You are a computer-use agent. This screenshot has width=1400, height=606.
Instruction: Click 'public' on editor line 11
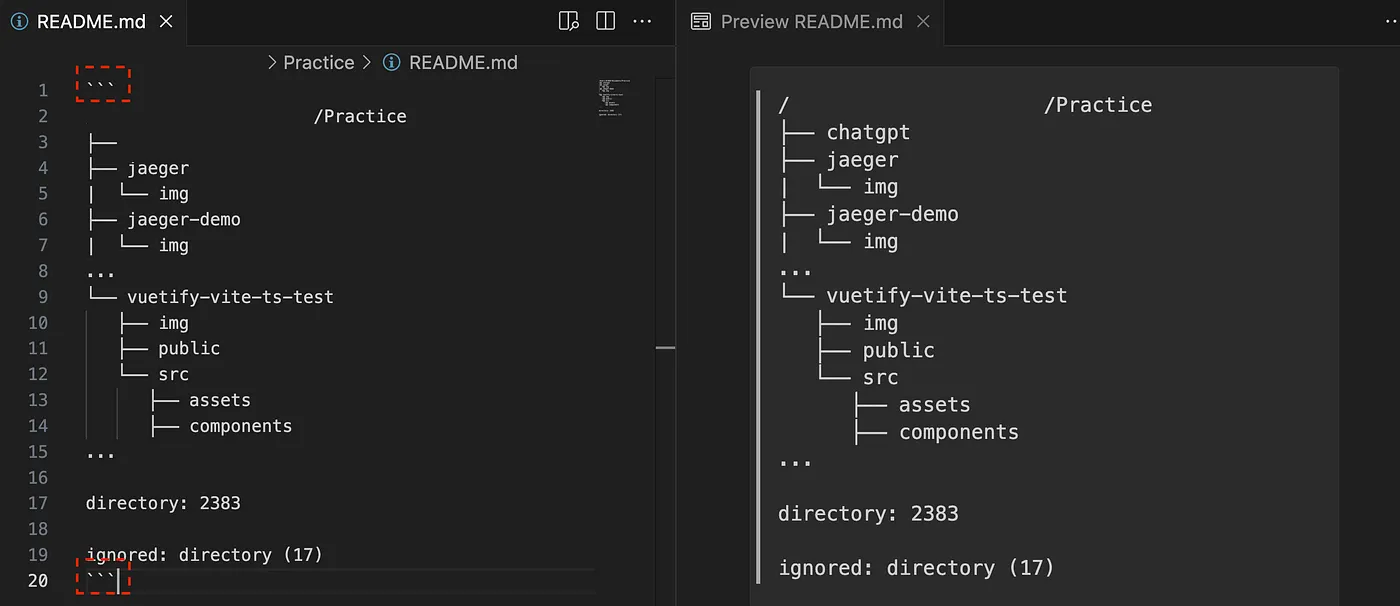click(x=189, y=349)
